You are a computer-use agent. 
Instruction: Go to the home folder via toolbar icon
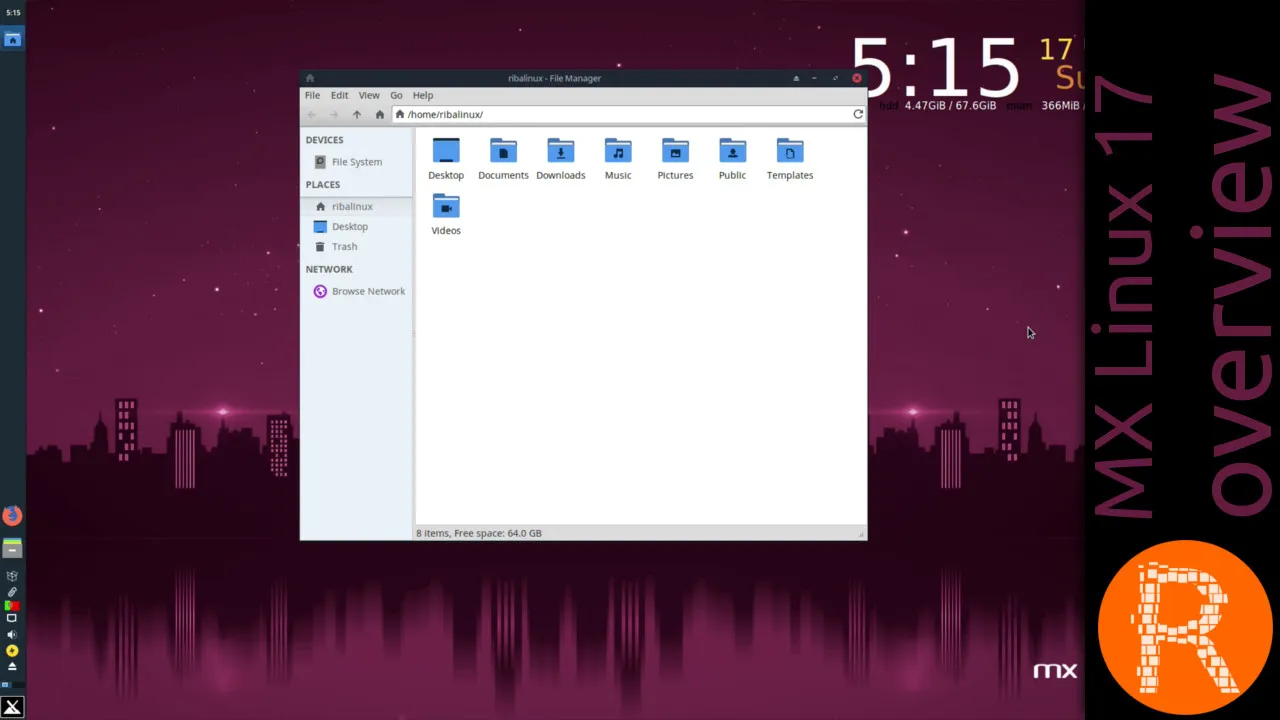point(379,114)
